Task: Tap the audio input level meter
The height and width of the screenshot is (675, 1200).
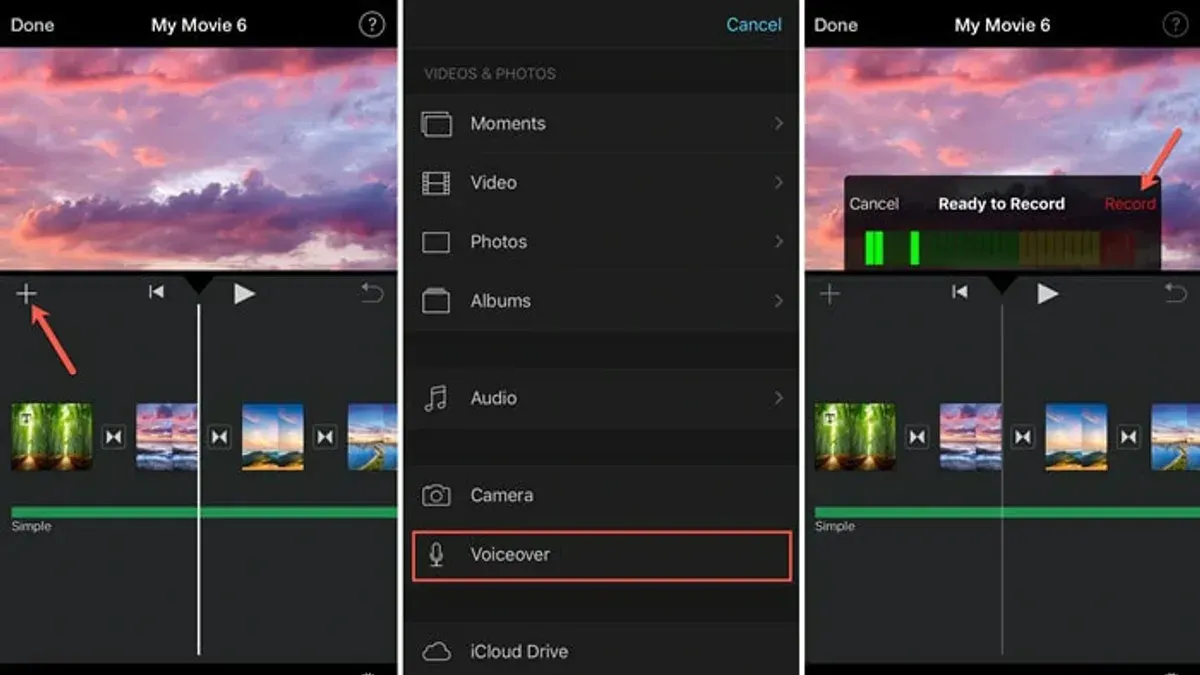Action: pos(1000,248)
